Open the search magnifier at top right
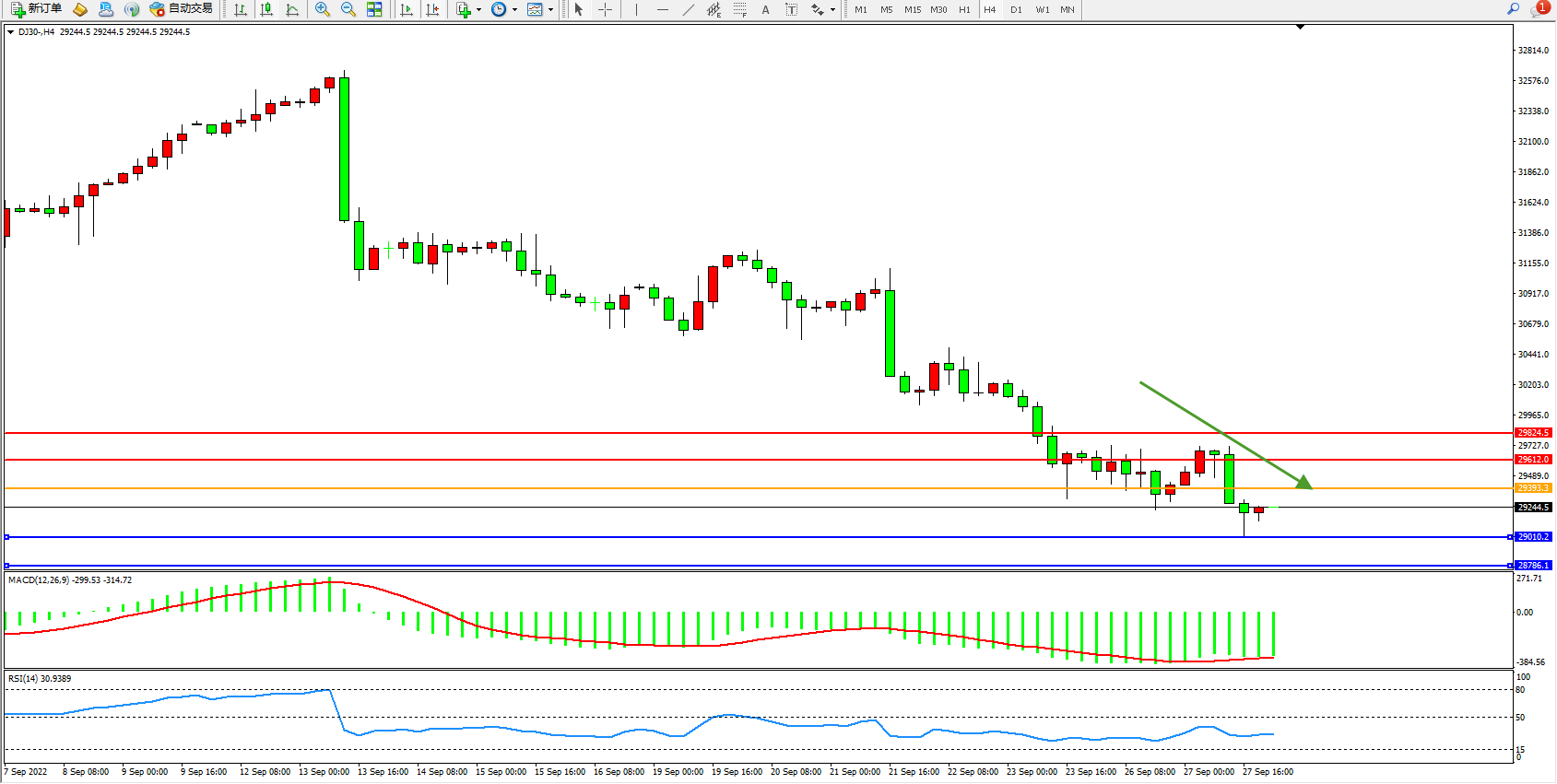 tap(1513, 9)
